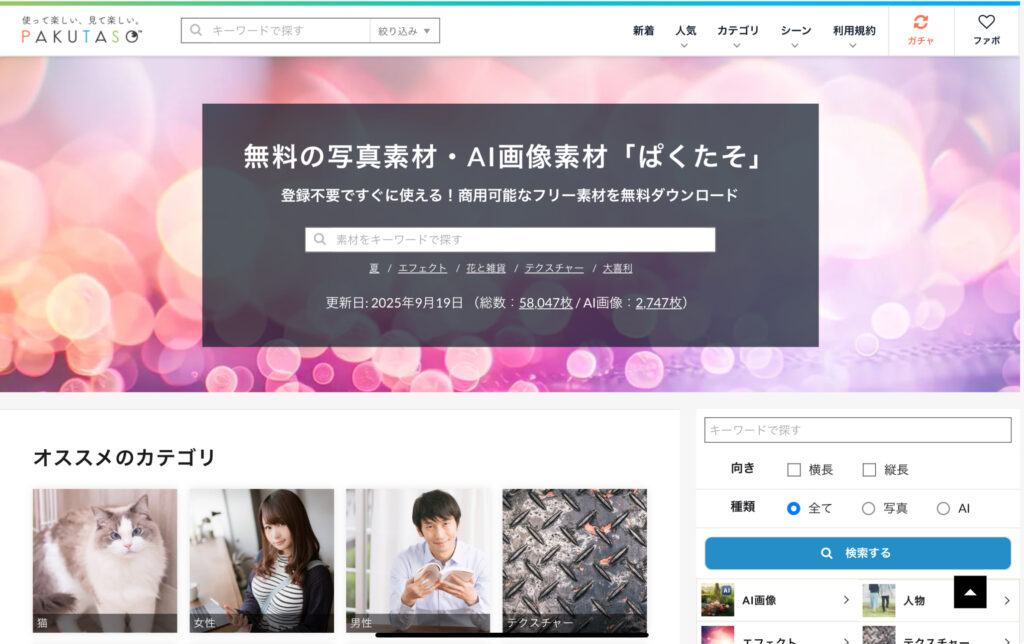Screen dimensions: 1024x644
Task: Open the 人物 category icon
Action: [878, 600]
